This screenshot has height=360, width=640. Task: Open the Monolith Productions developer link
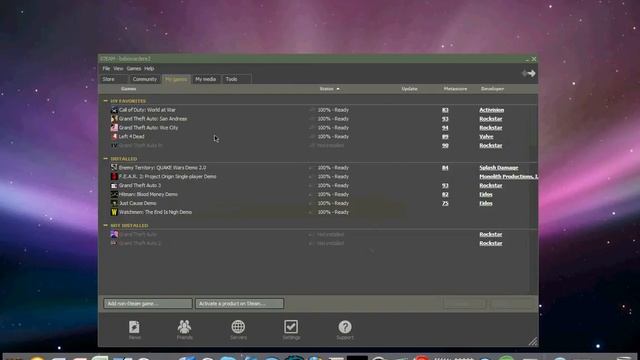(x=508, y=177)
